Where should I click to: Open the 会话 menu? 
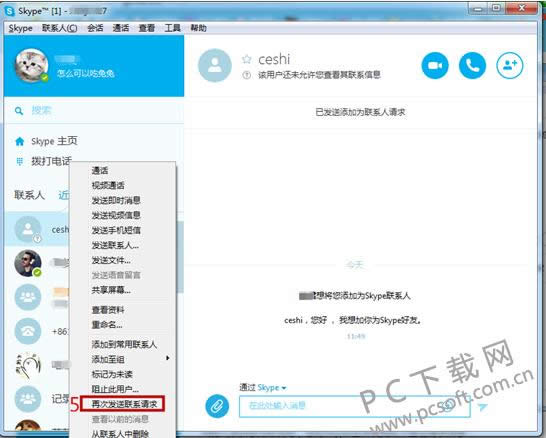[x=95, y=28]
